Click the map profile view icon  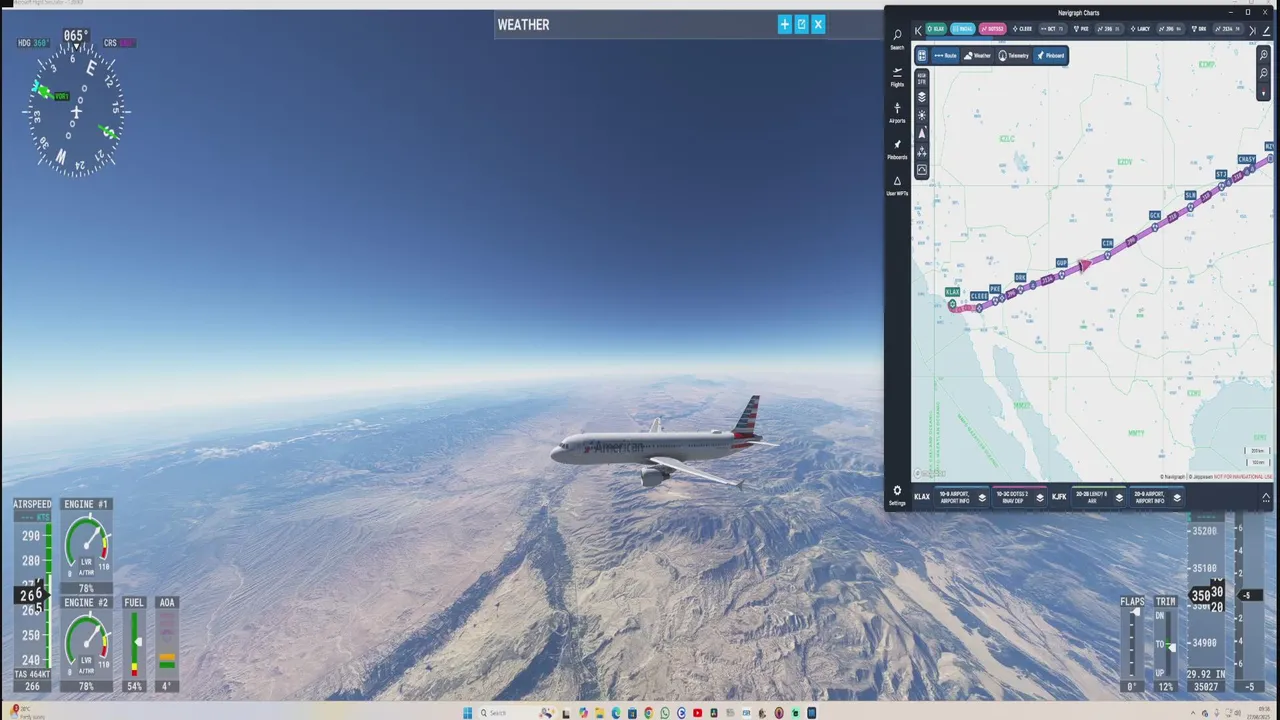pyautogui.click(x=922, y=170)
